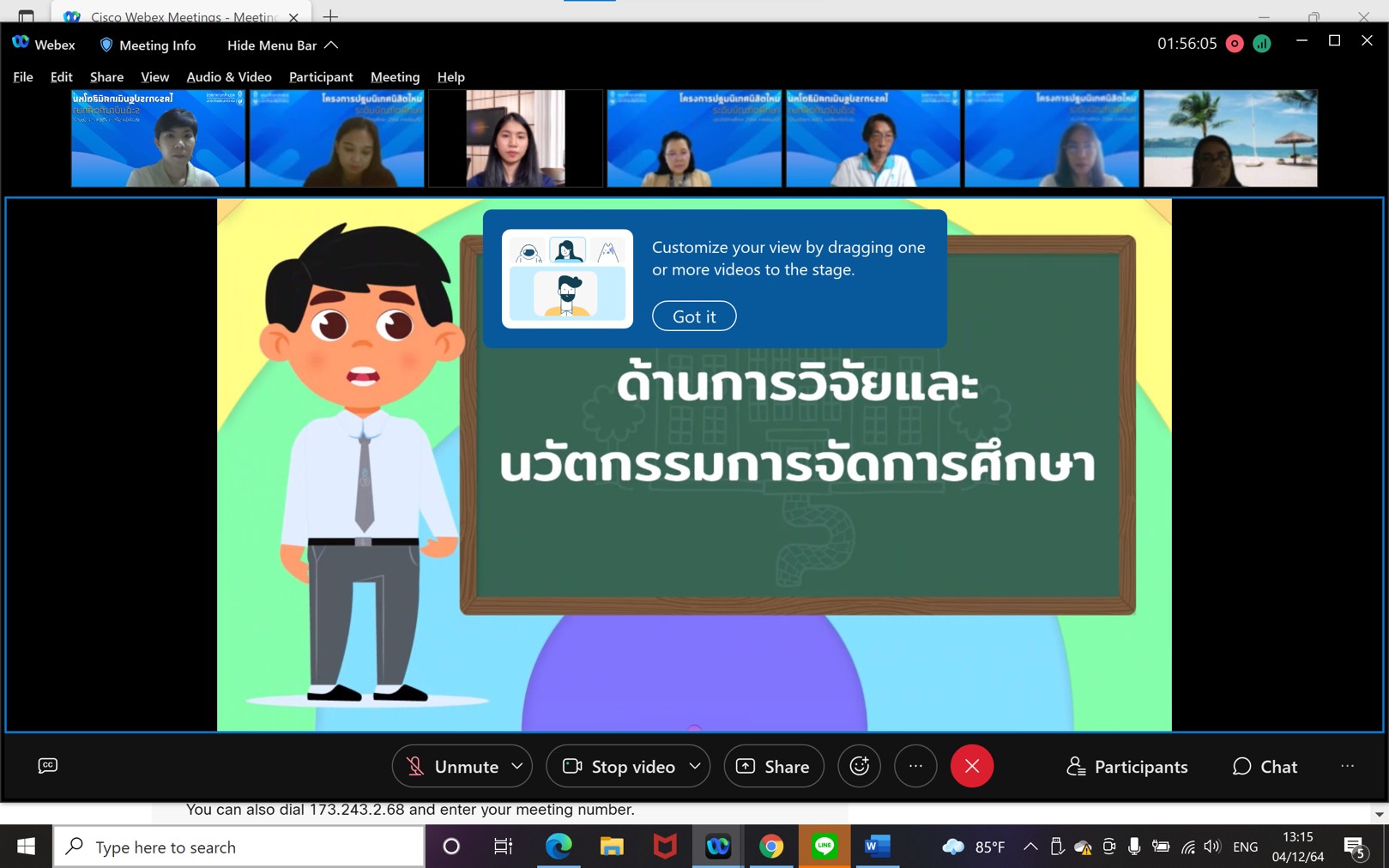Unmute the microphone
The width and height of the screenshot is (1389, 868).
[453, 766]
